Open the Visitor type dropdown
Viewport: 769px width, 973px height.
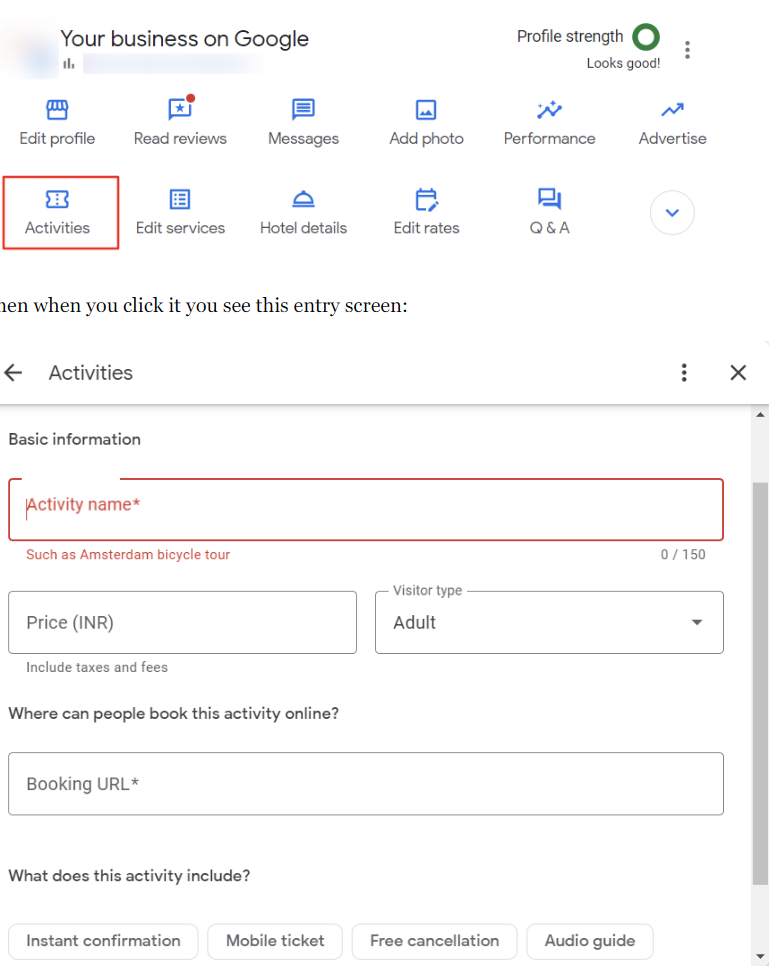(x=549, y=623)
